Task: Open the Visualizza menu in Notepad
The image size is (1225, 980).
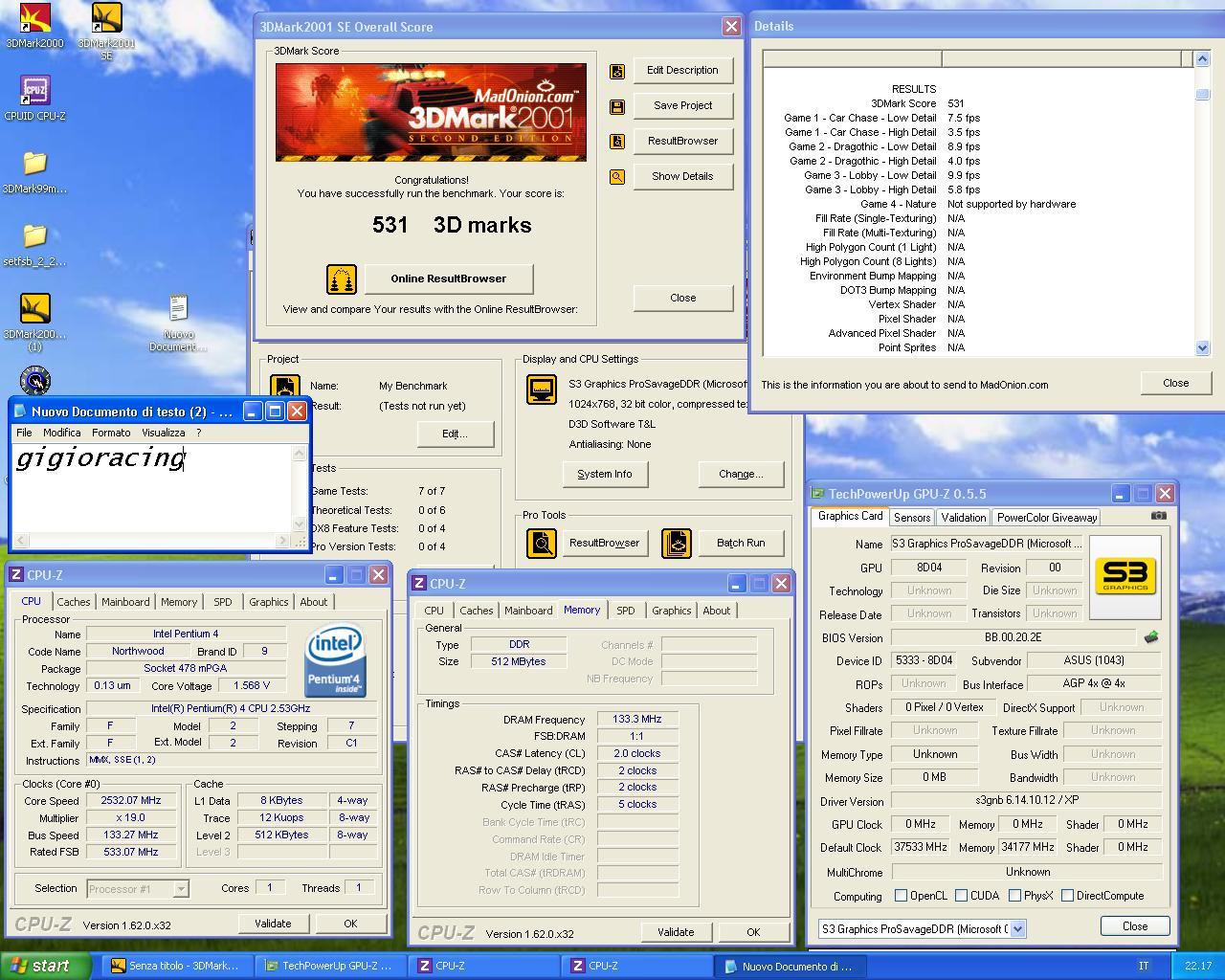Action: point(163,433)
